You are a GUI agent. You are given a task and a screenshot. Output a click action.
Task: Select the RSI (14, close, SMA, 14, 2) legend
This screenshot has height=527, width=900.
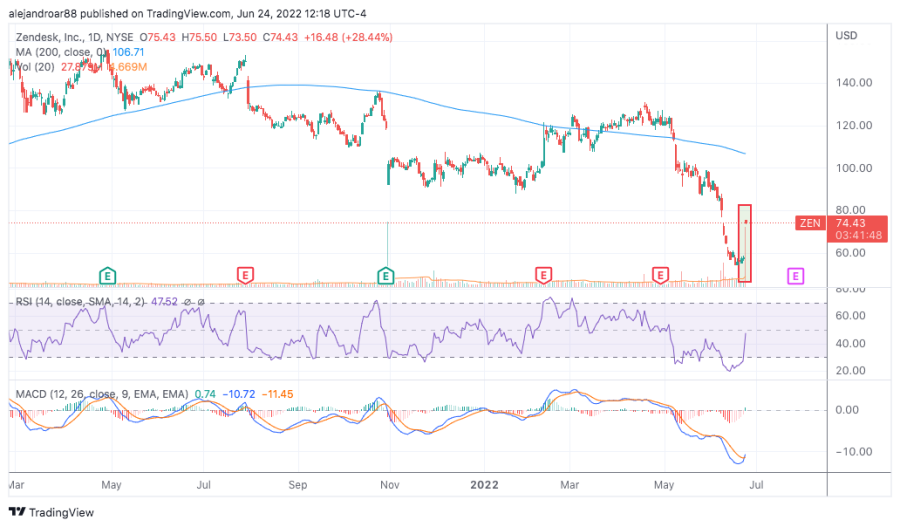point(80,301)
